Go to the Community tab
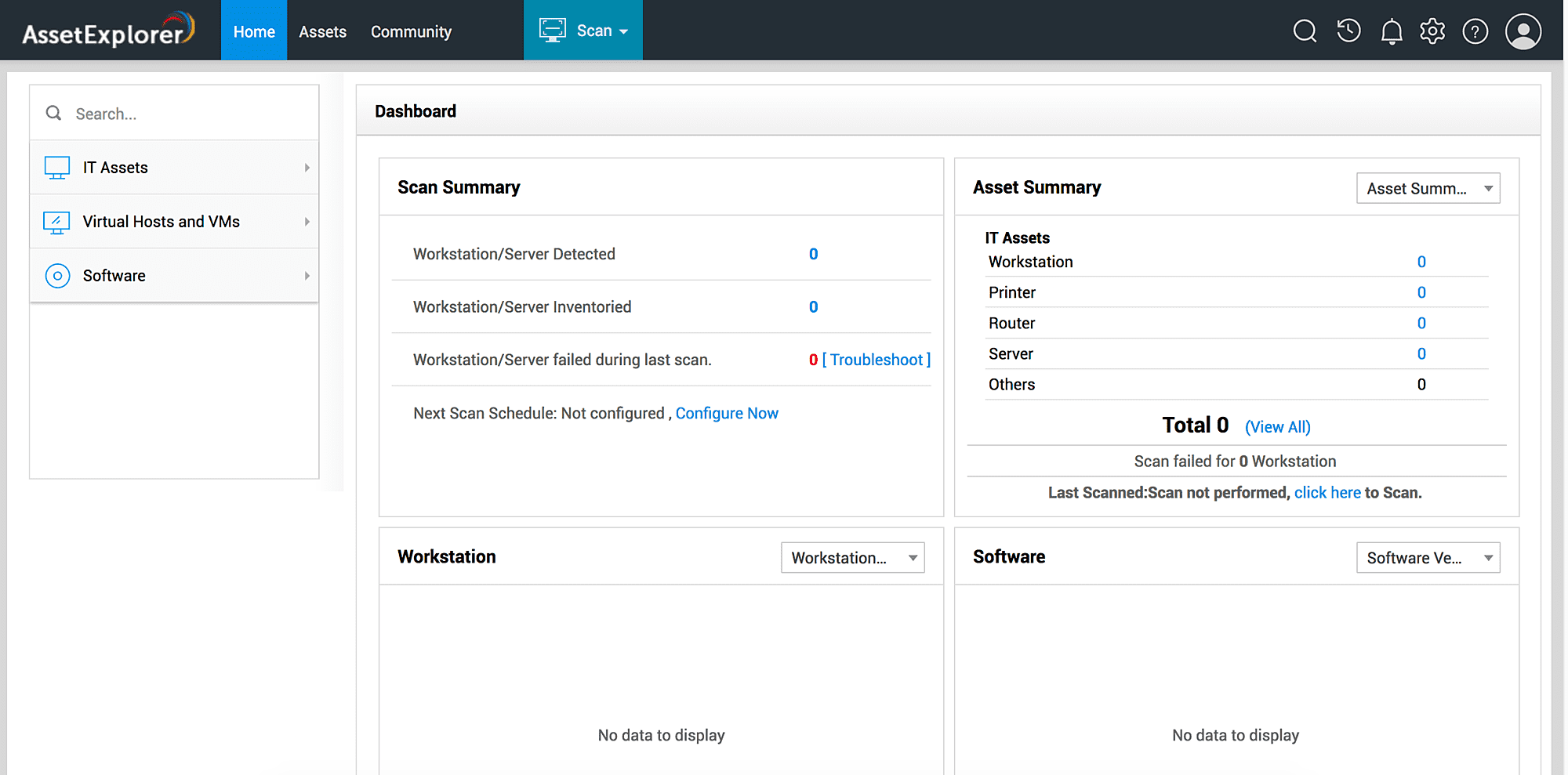Image resolution: width=1568 pixels, height=775 pixels. click(411, 31)
